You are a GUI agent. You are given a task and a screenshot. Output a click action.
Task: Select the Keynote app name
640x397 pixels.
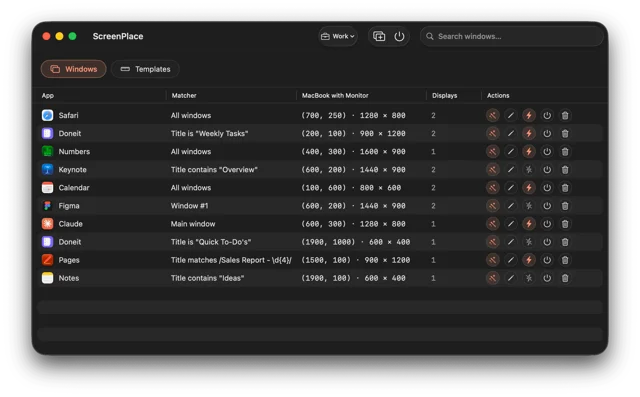pyautogui.click(x=72, y=170)
